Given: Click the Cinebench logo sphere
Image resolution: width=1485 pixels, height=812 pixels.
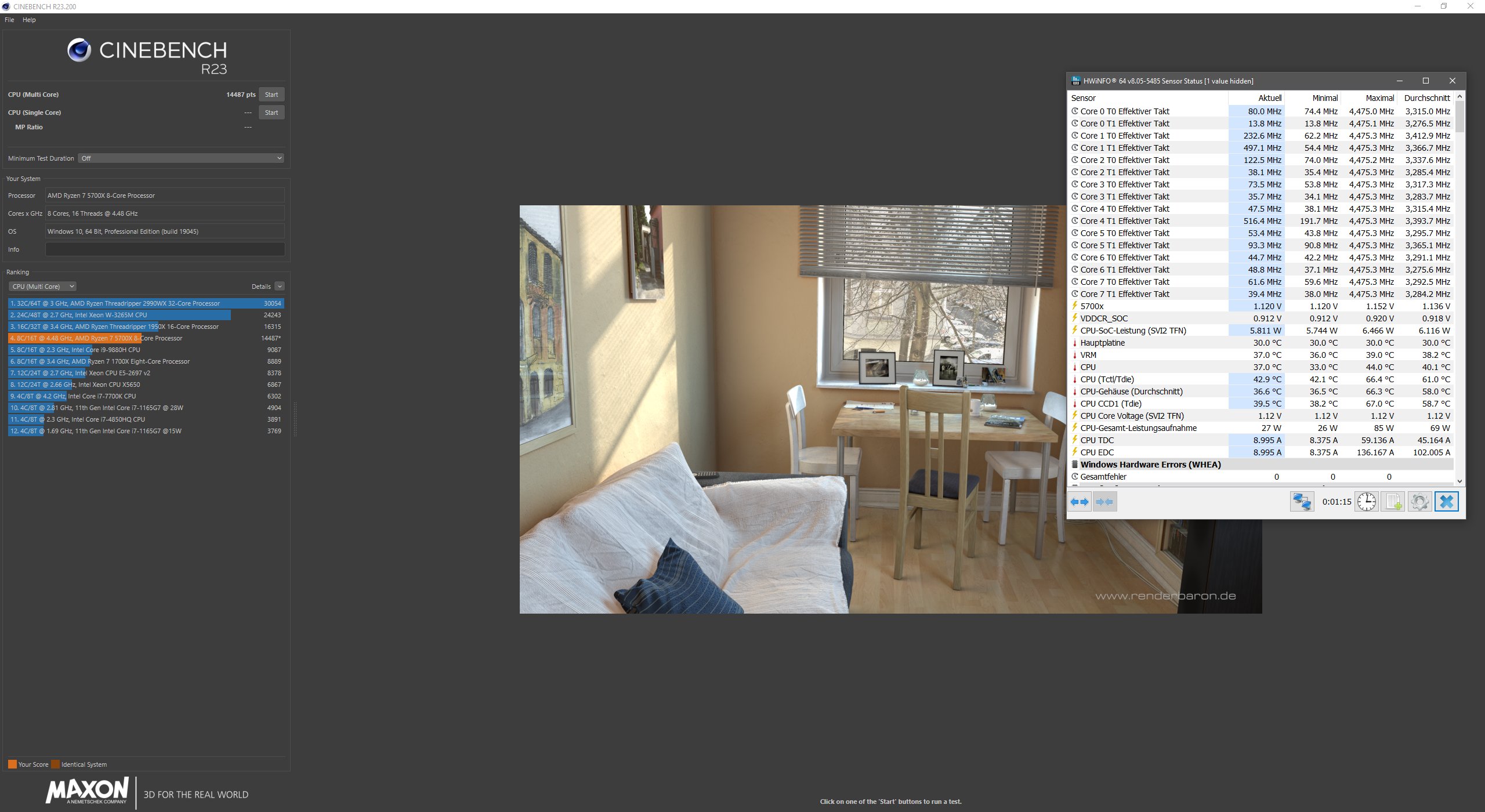Looking at the screenshot, I should pos(79,50).
